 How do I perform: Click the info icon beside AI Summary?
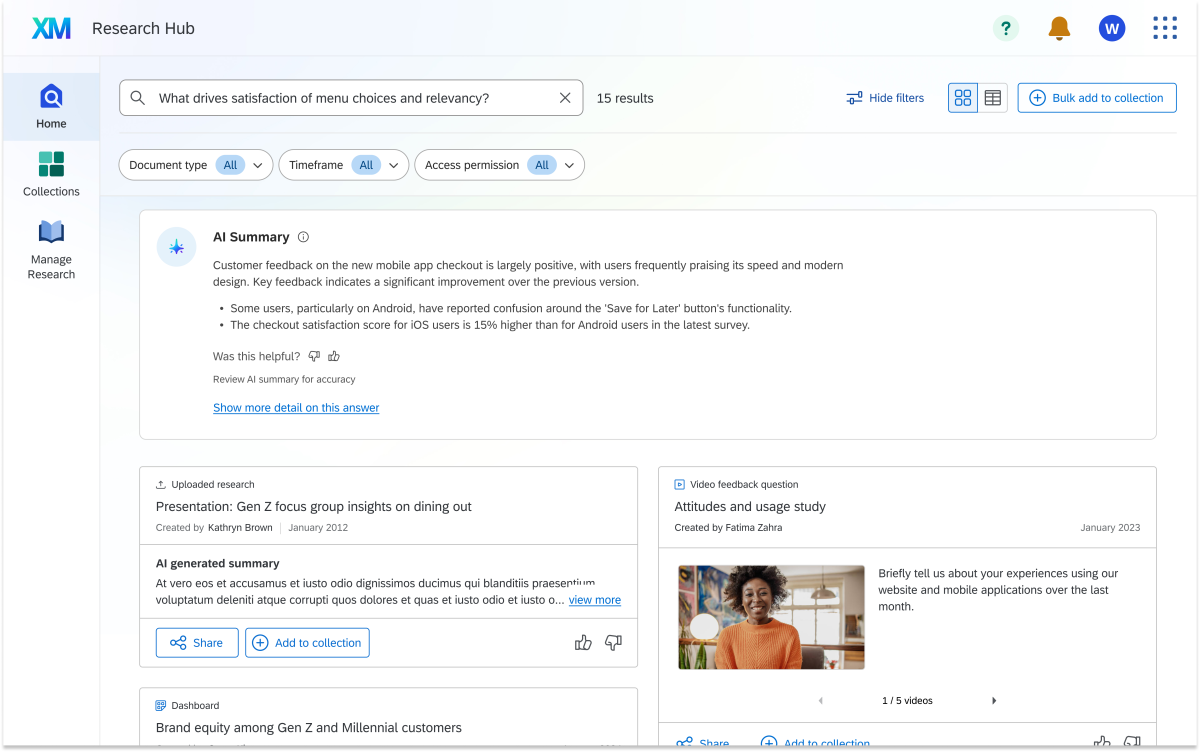[303, 237]
